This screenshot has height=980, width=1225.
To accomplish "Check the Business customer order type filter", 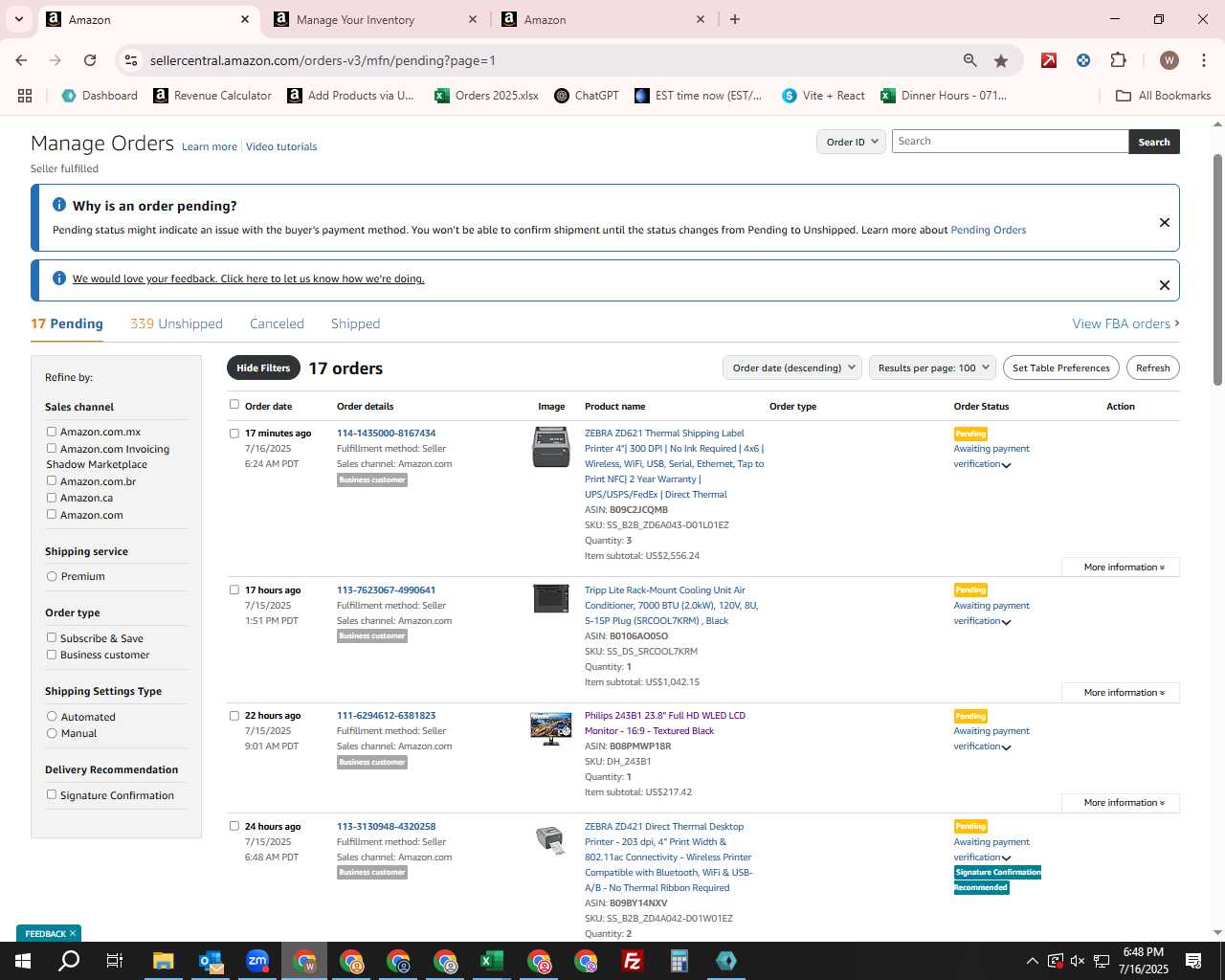I will [52, 655].
